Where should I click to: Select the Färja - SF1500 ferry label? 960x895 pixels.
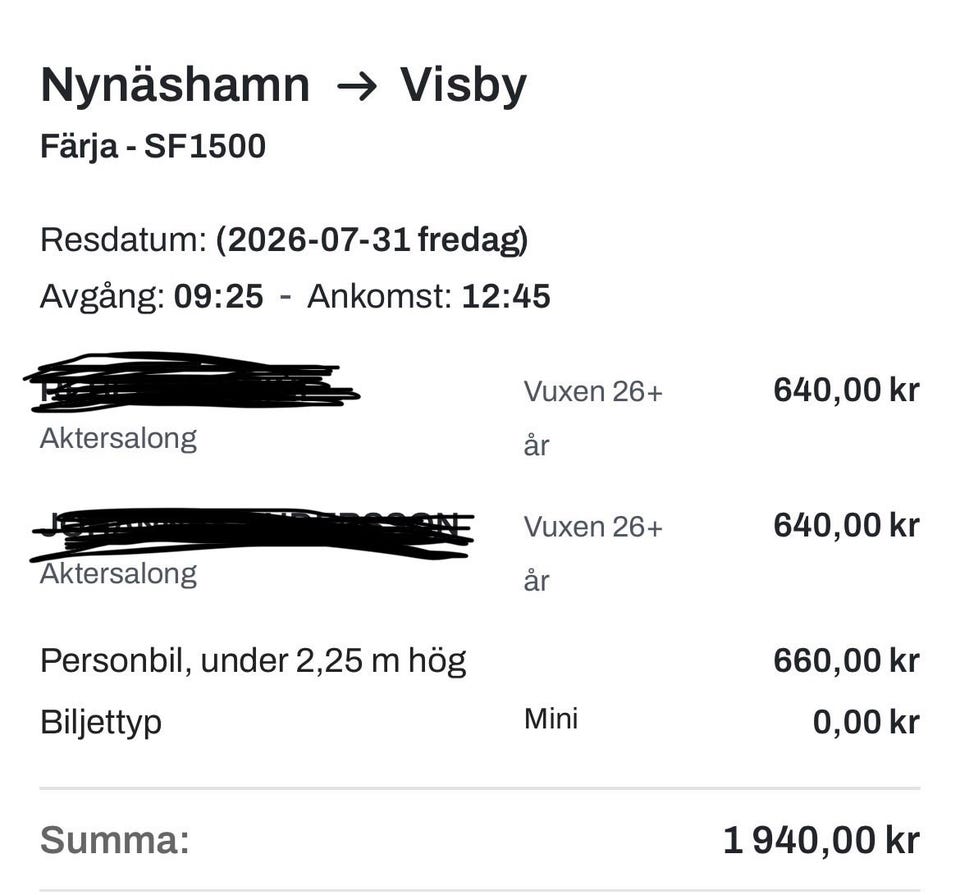pyautogui.click(x=153, y=147)
